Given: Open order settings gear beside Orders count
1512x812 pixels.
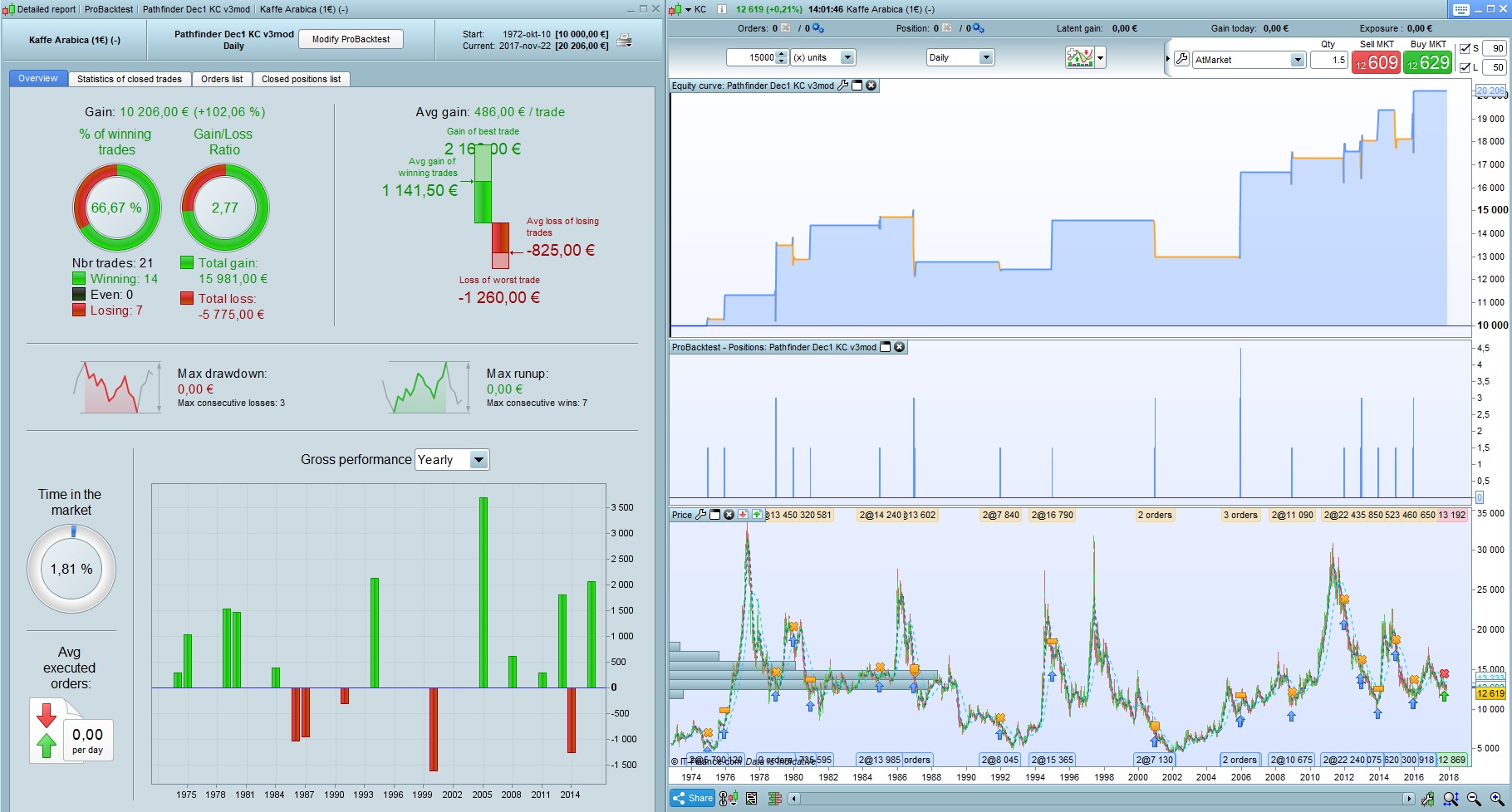Looking at the screenshot, I should 817,28.
